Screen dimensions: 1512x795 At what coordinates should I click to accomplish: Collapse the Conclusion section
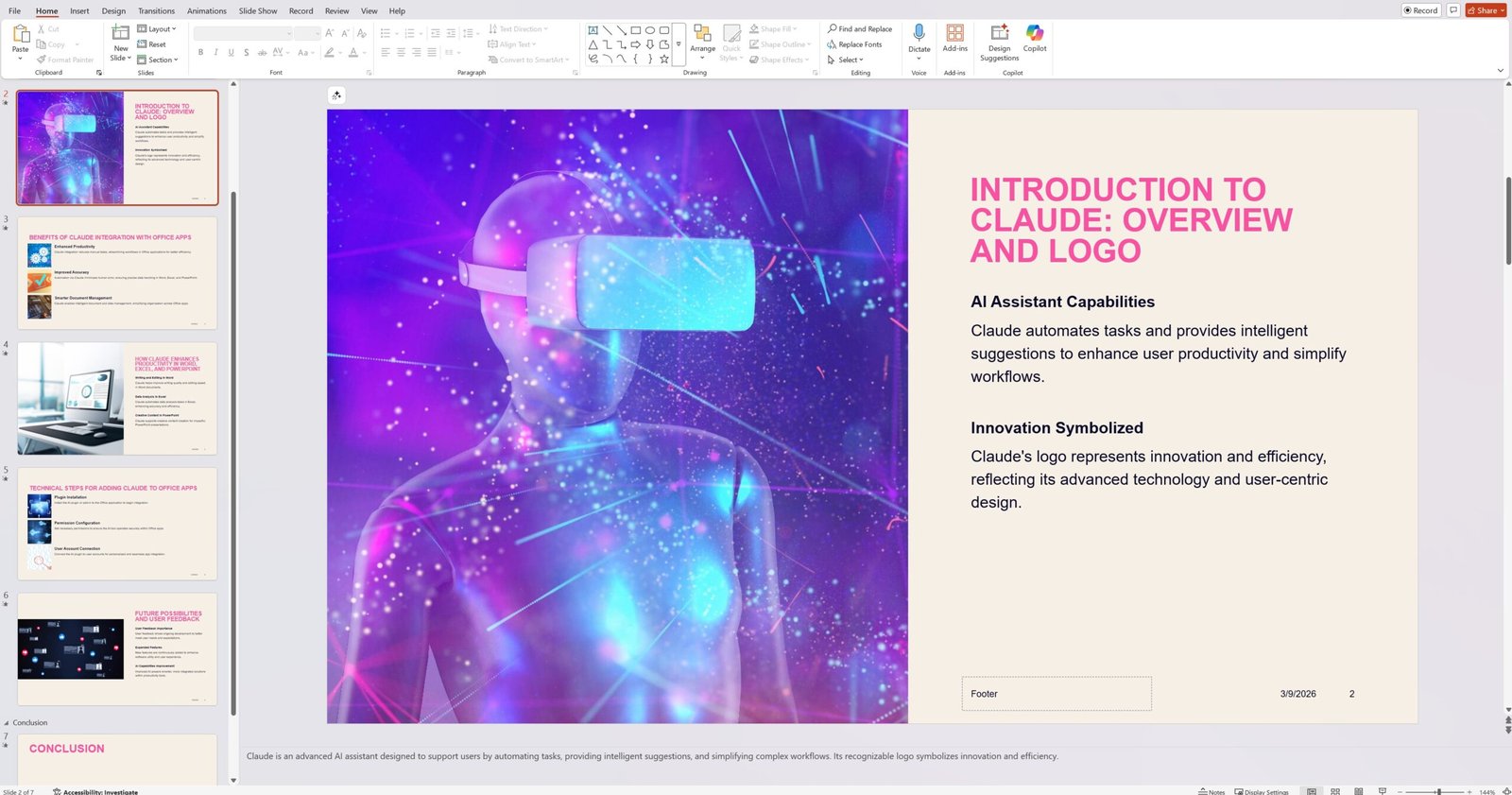(x=7, y=723)
